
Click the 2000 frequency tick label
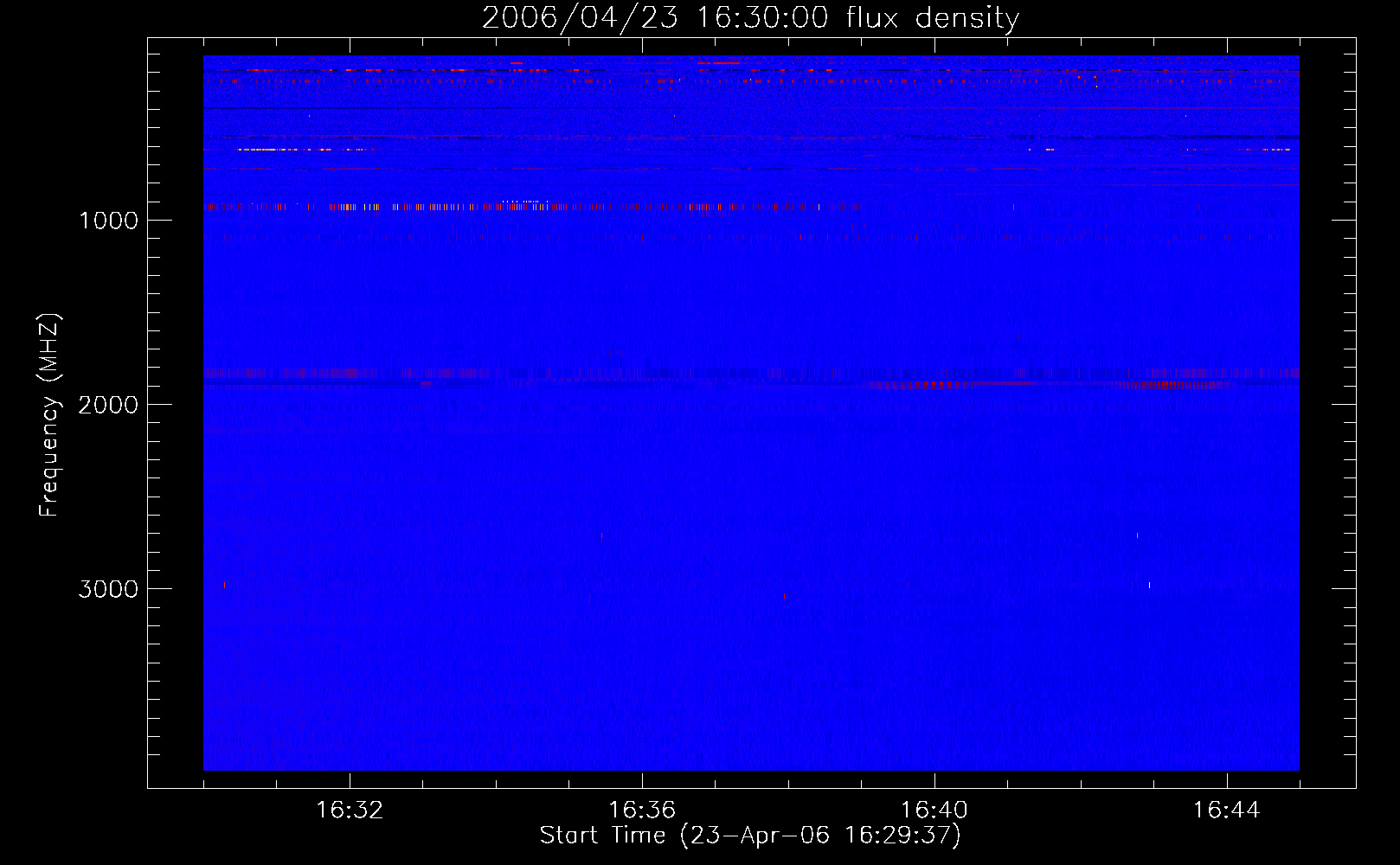click(108, 405)
